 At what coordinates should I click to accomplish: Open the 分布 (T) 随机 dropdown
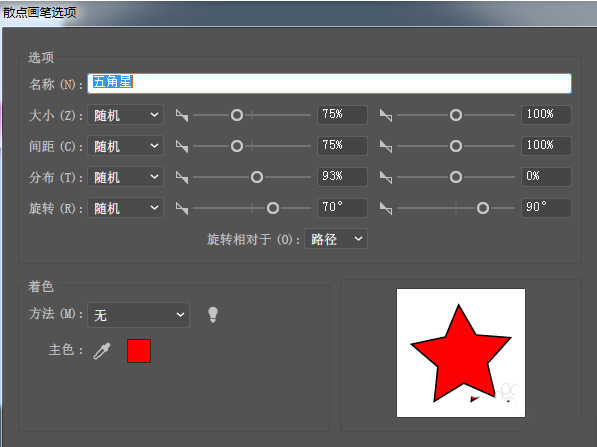point(126,177)
